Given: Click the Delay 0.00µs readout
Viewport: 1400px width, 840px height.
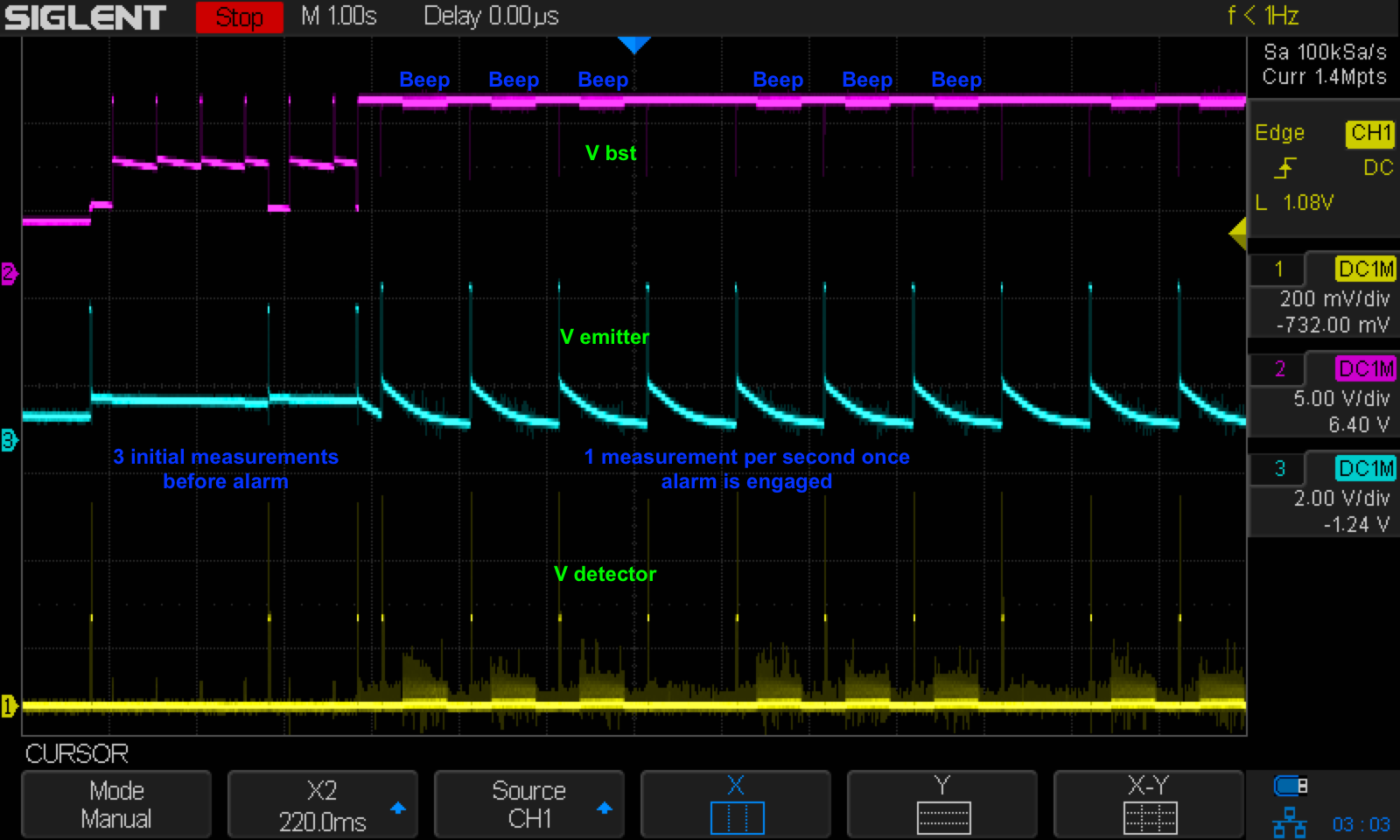Looking at the screenshot, I should (491, 16).
